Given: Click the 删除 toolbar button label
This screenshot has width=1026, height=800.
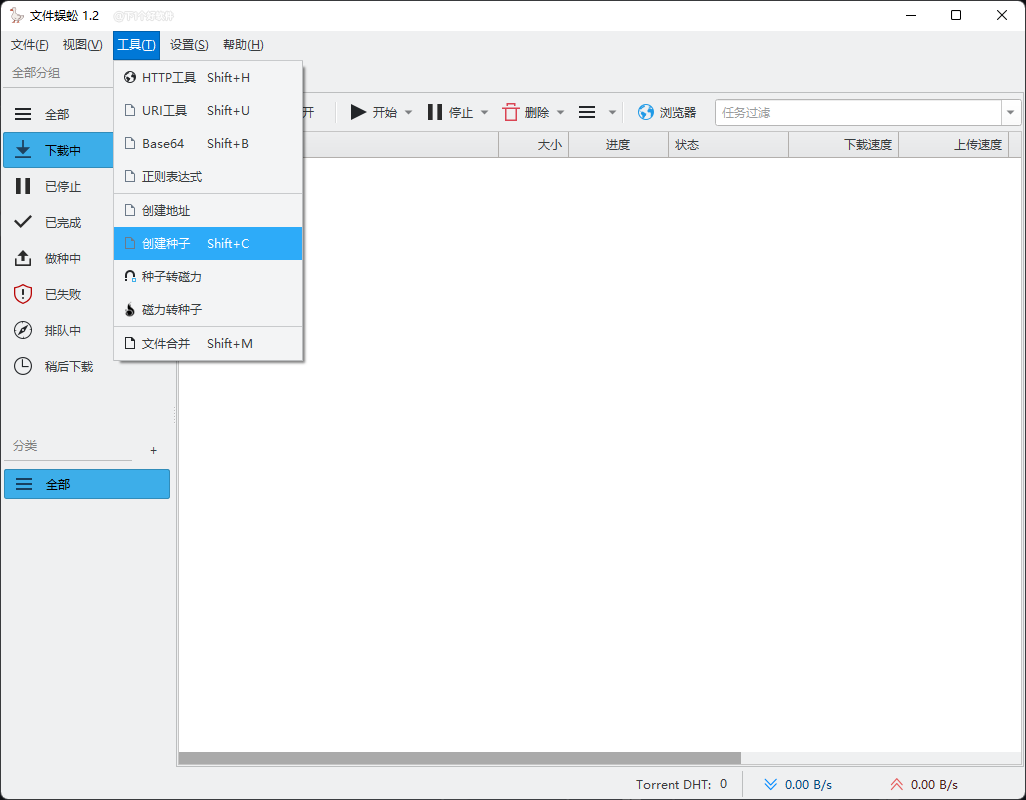Looking at the screenshot, I should pyautogui.click(x=537, y=113).
